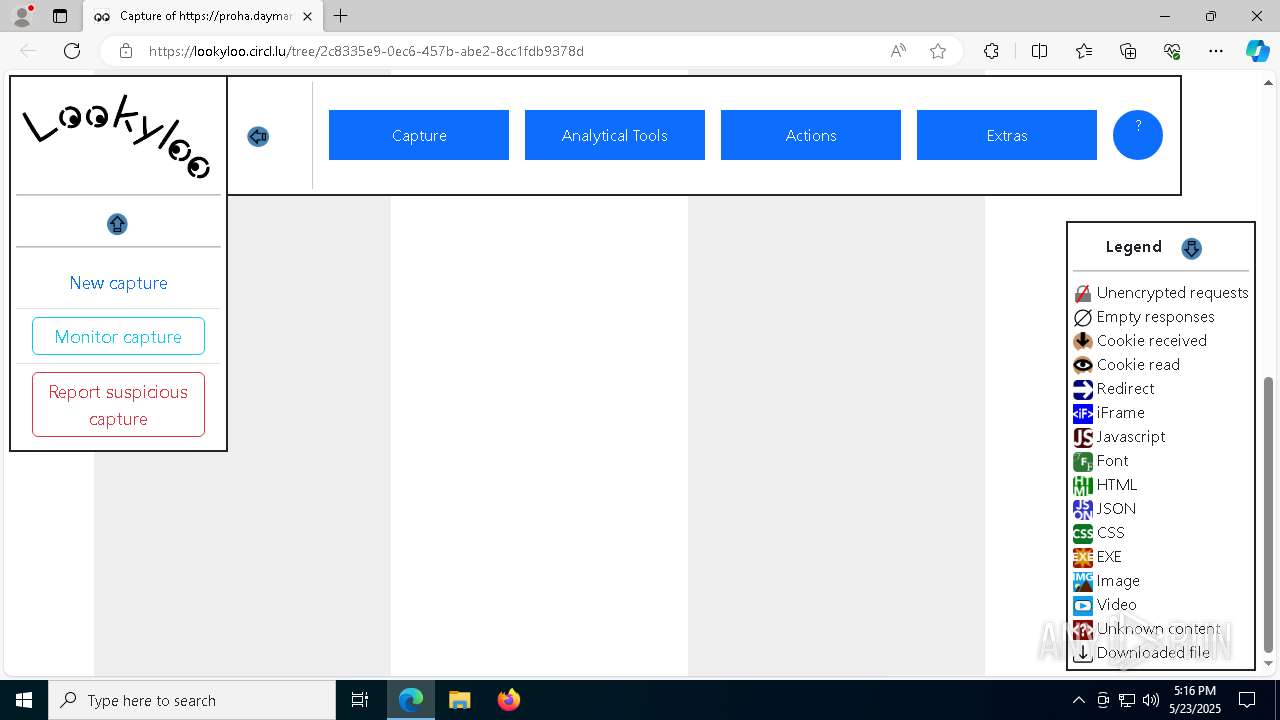
Task: Click the CSS legend icon
Action: 1083,533
